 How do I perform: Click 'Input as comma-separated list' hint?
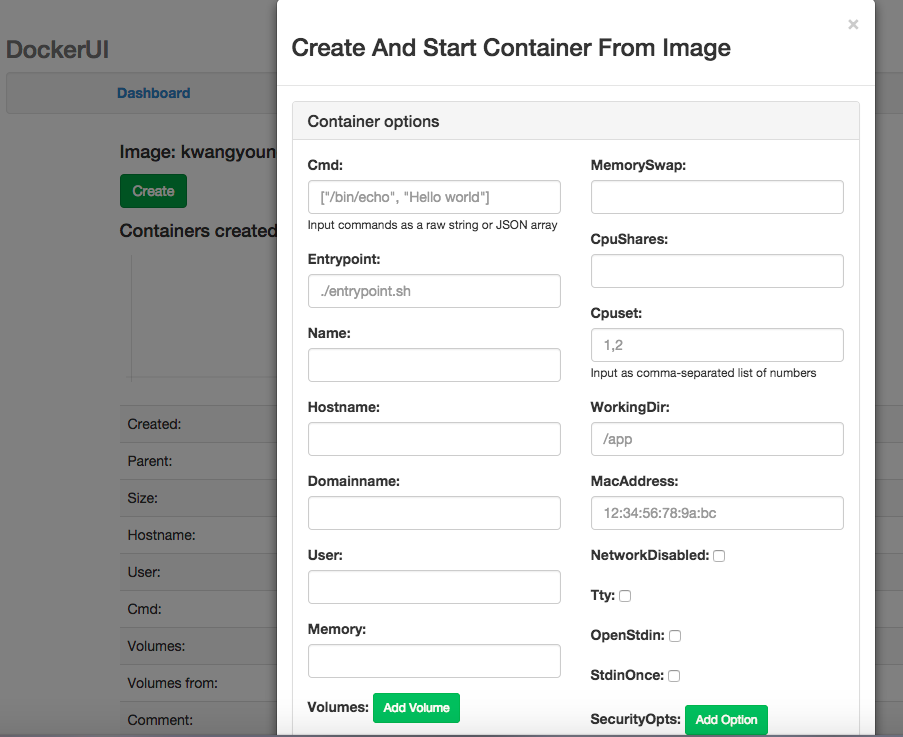703,373
